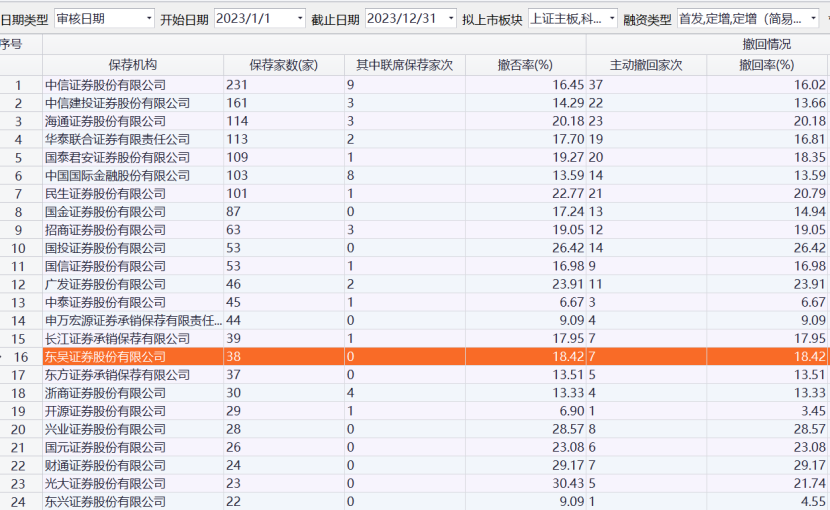Click 撤否率 value 22.77
Screen dimensions: 830x510
568,194
